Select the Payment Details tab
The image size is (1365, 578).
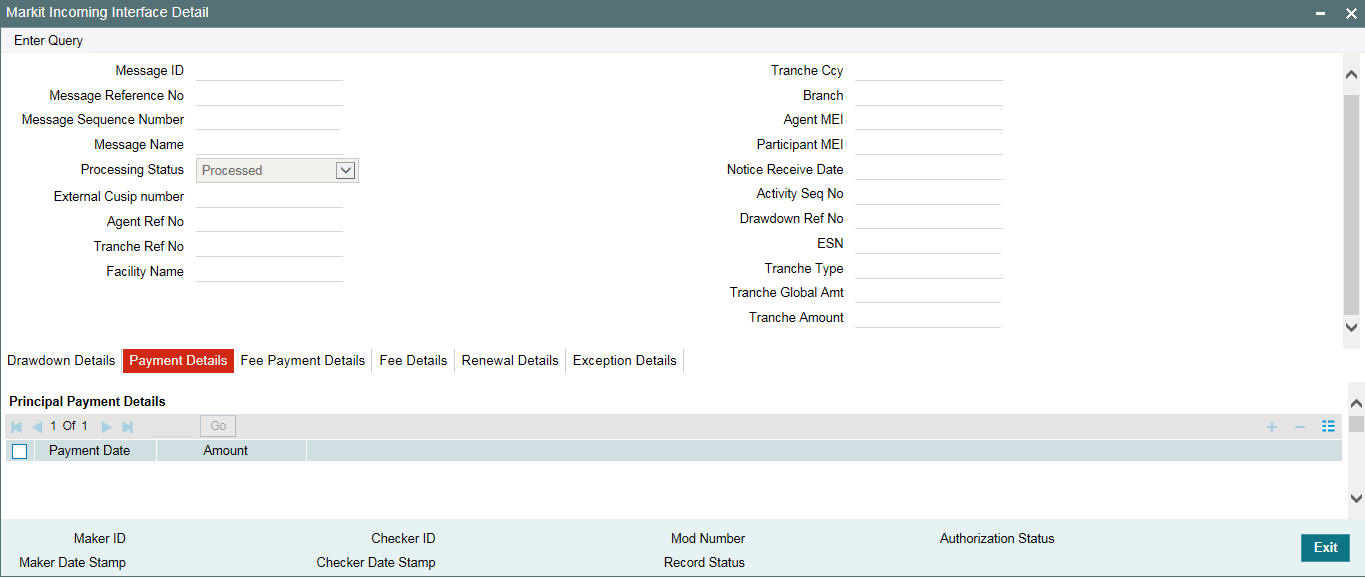click(x=178, y=361)
